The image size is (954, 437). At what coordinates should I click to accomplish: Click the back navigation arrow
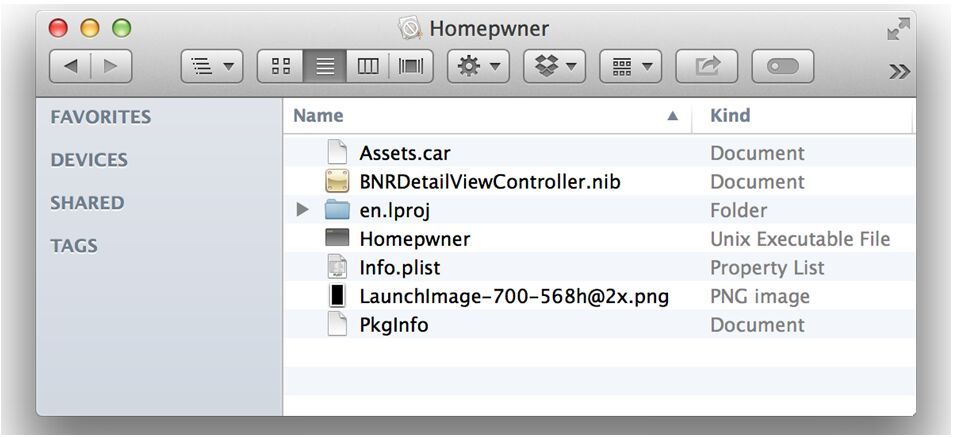coord(70,66)
